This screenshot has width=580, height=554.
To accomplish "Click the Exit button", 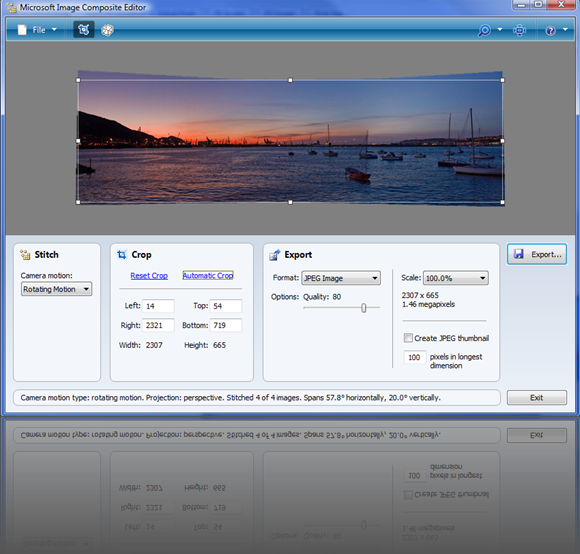I will [x=537, y=398].
